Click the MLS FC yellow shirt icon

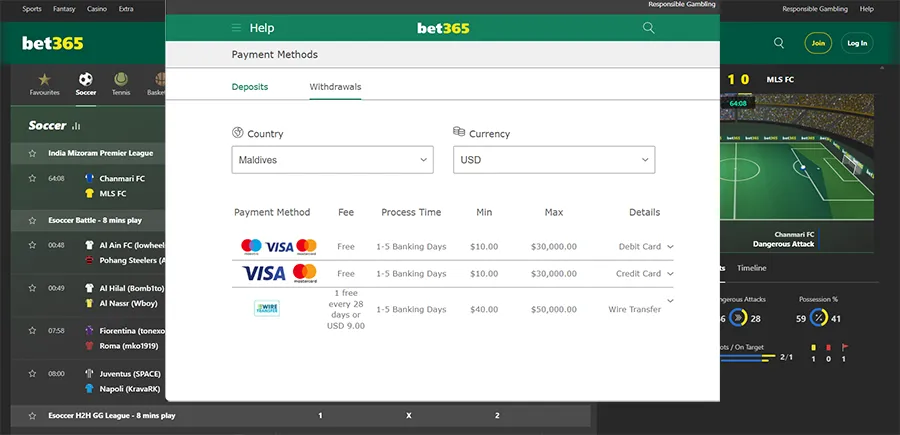(90, 193)
